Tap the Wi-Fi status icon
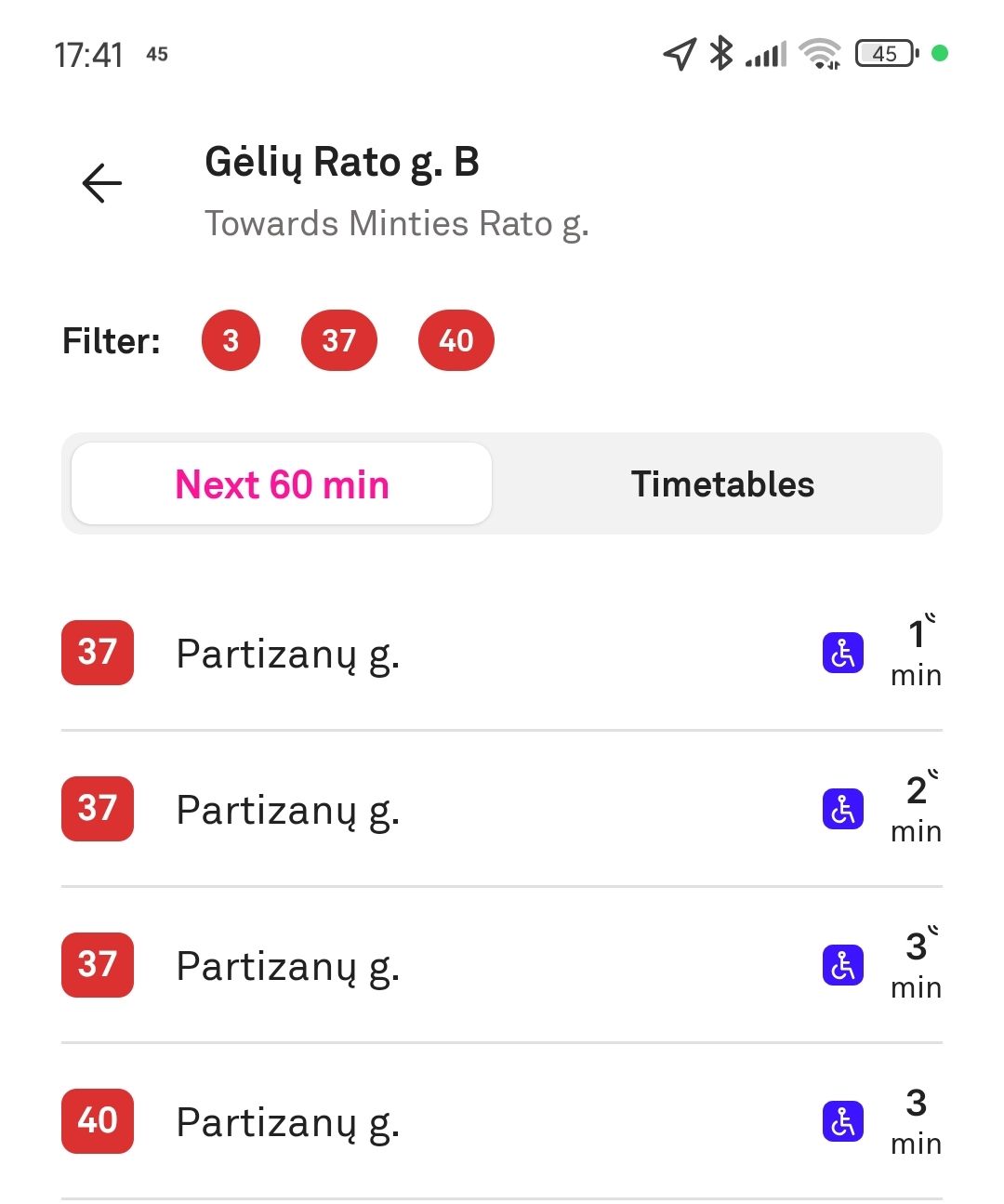 pos(820,54)
